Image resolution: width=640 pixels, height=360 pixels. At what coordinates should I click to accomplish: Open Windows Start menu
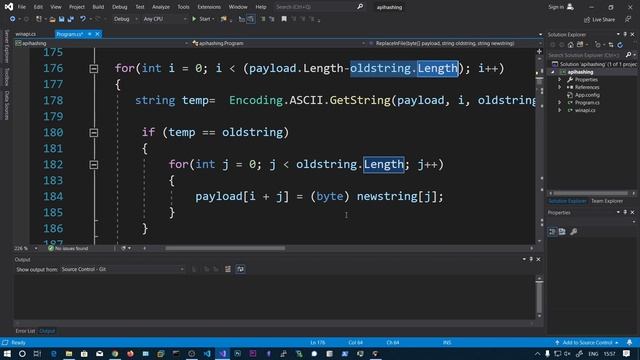[7, 353]
